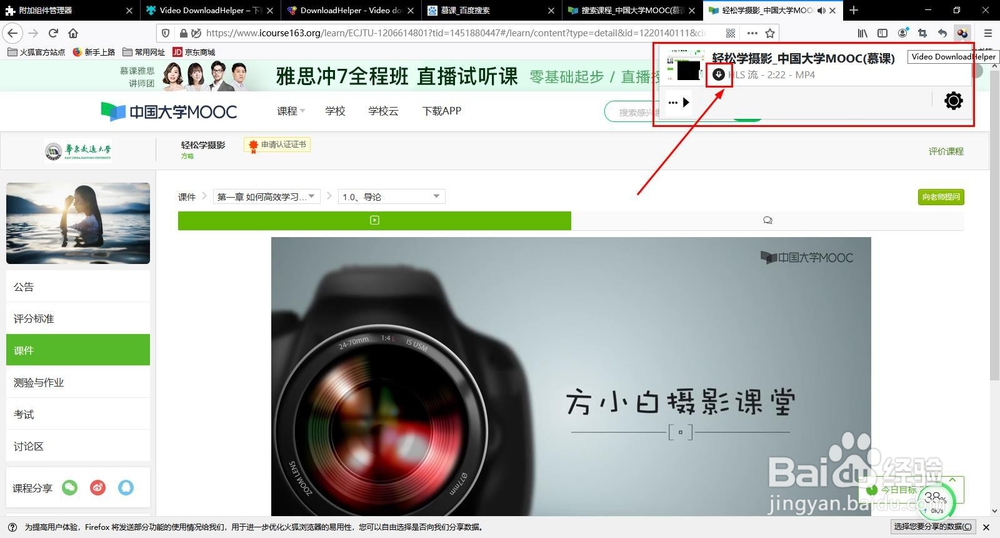This screenshot has height=538, width=1000.
Task: Open the 第一章 如何高效学习 chapter dropdown
Action: pyautogui.click(x=267, y=197)
